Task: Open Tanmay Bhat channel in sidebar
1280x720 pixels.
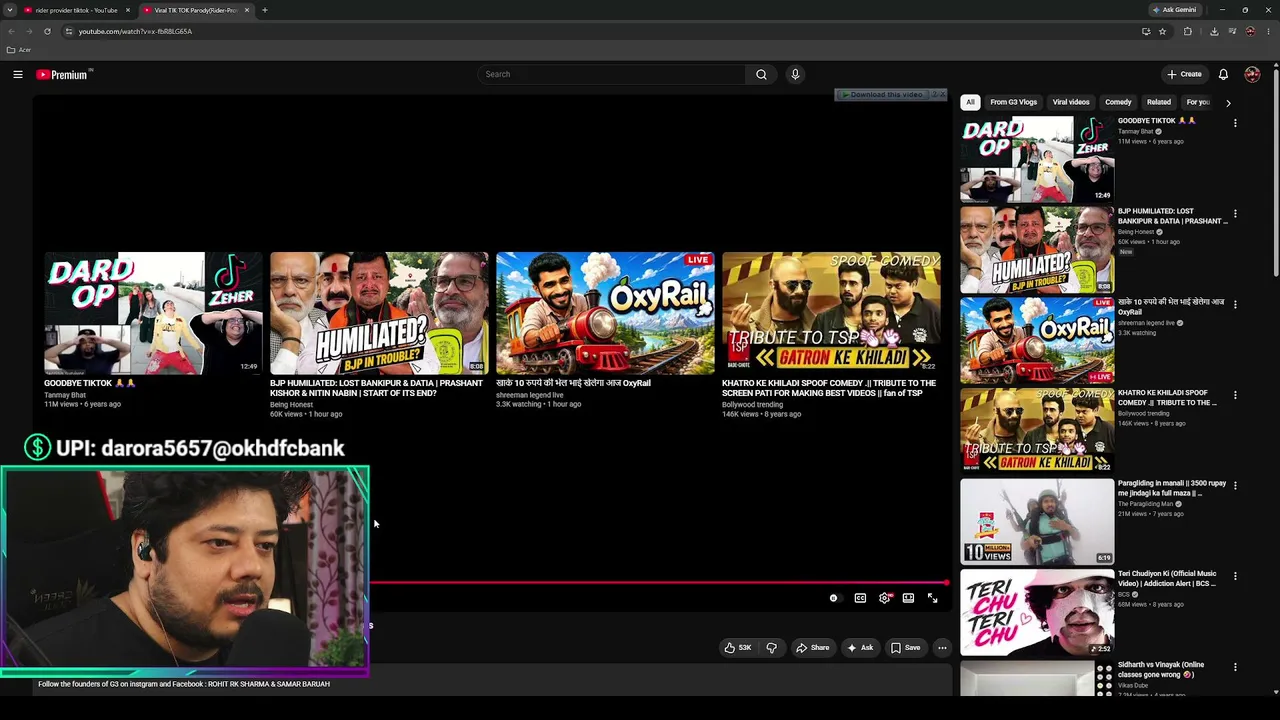Action: 1136,131
